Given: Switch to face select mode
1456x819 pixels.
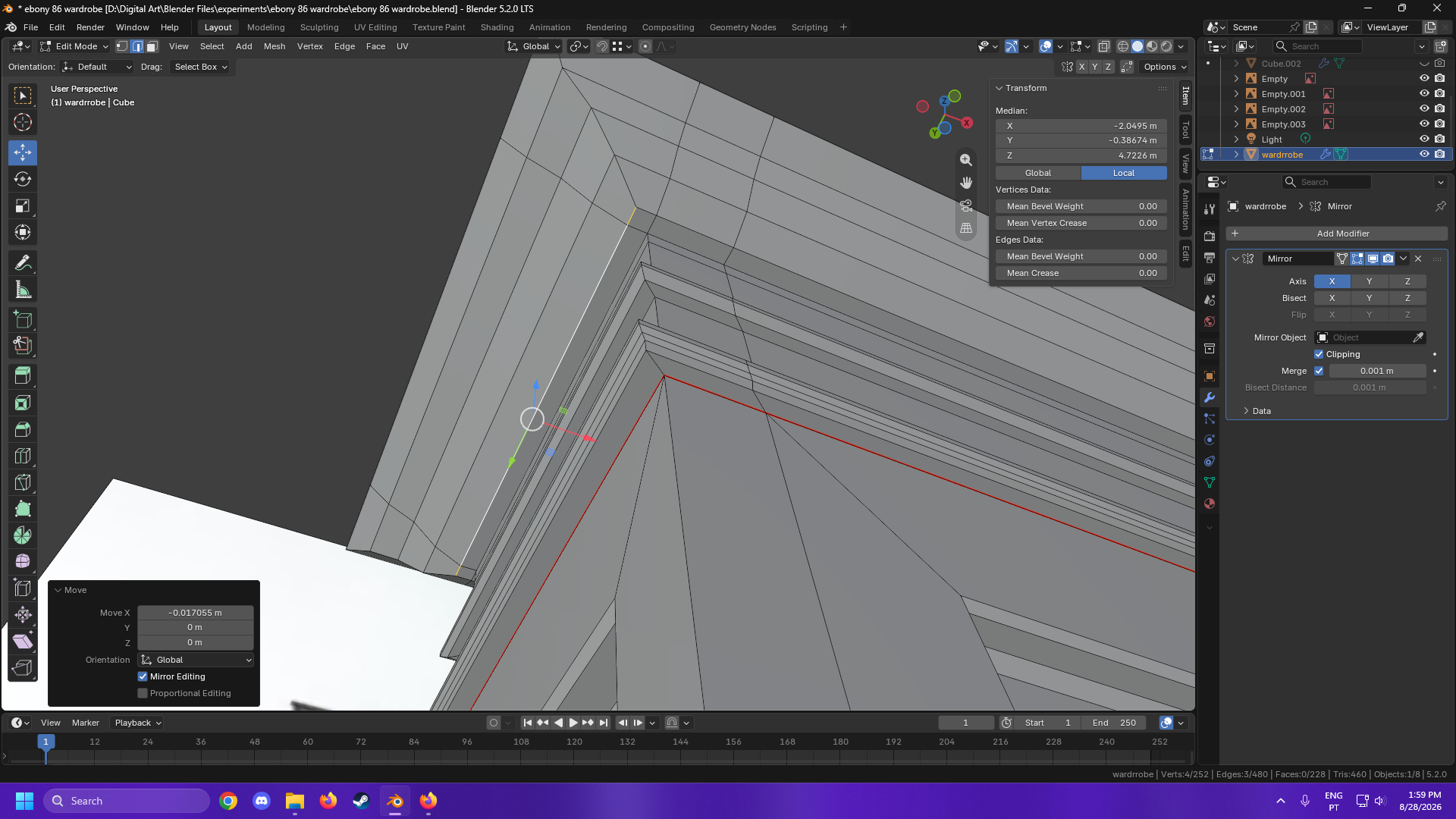Looking at the screenshot, I should pyautogui.click(x=152, y=46).
